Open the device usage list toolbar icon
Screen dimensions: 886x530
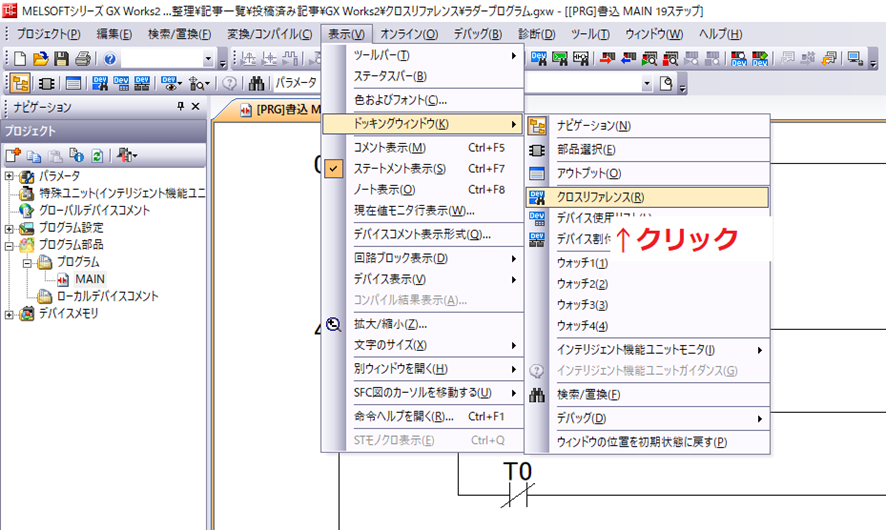pos(120,84)
